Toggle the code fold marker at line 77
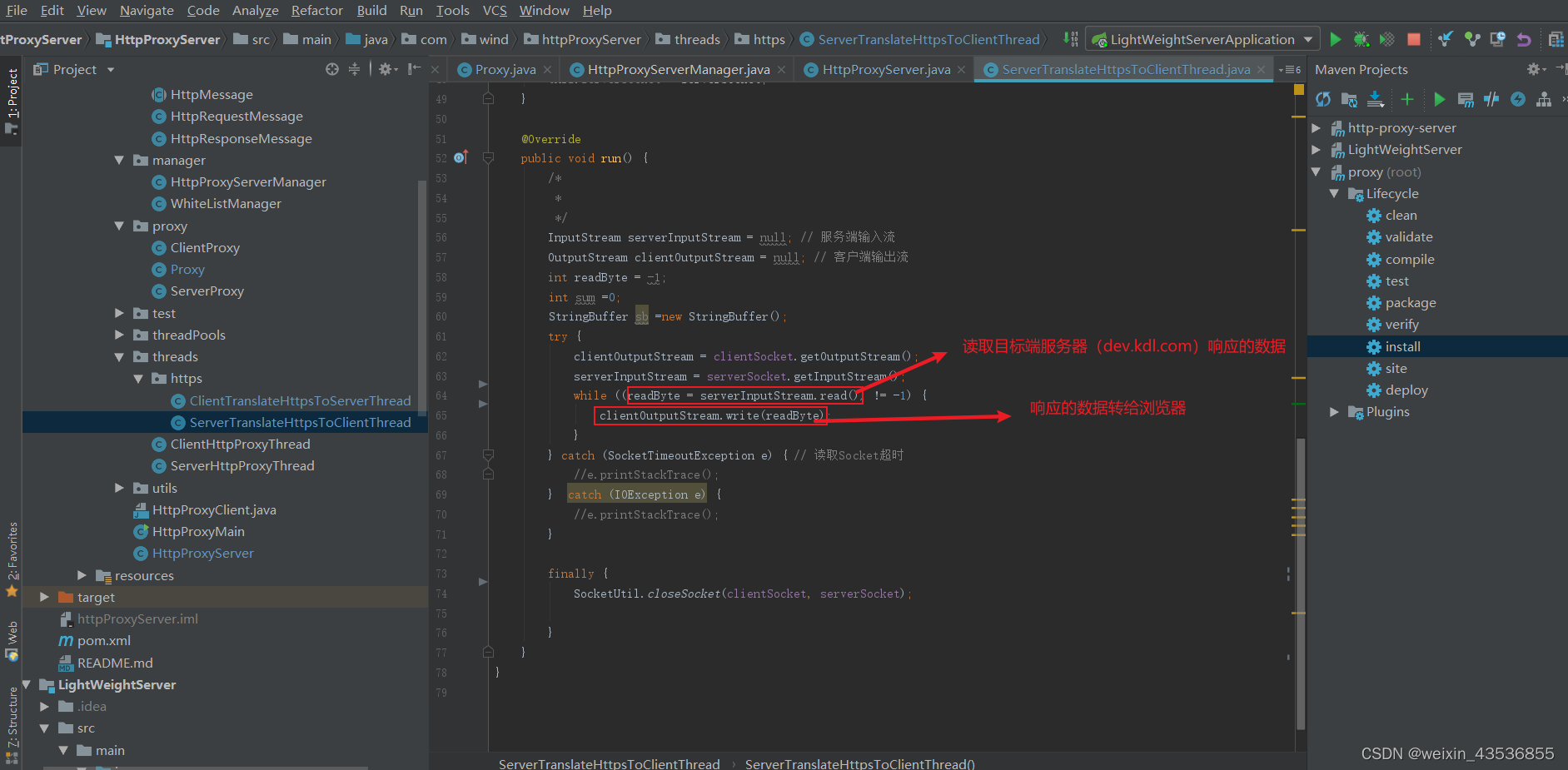 488,652
